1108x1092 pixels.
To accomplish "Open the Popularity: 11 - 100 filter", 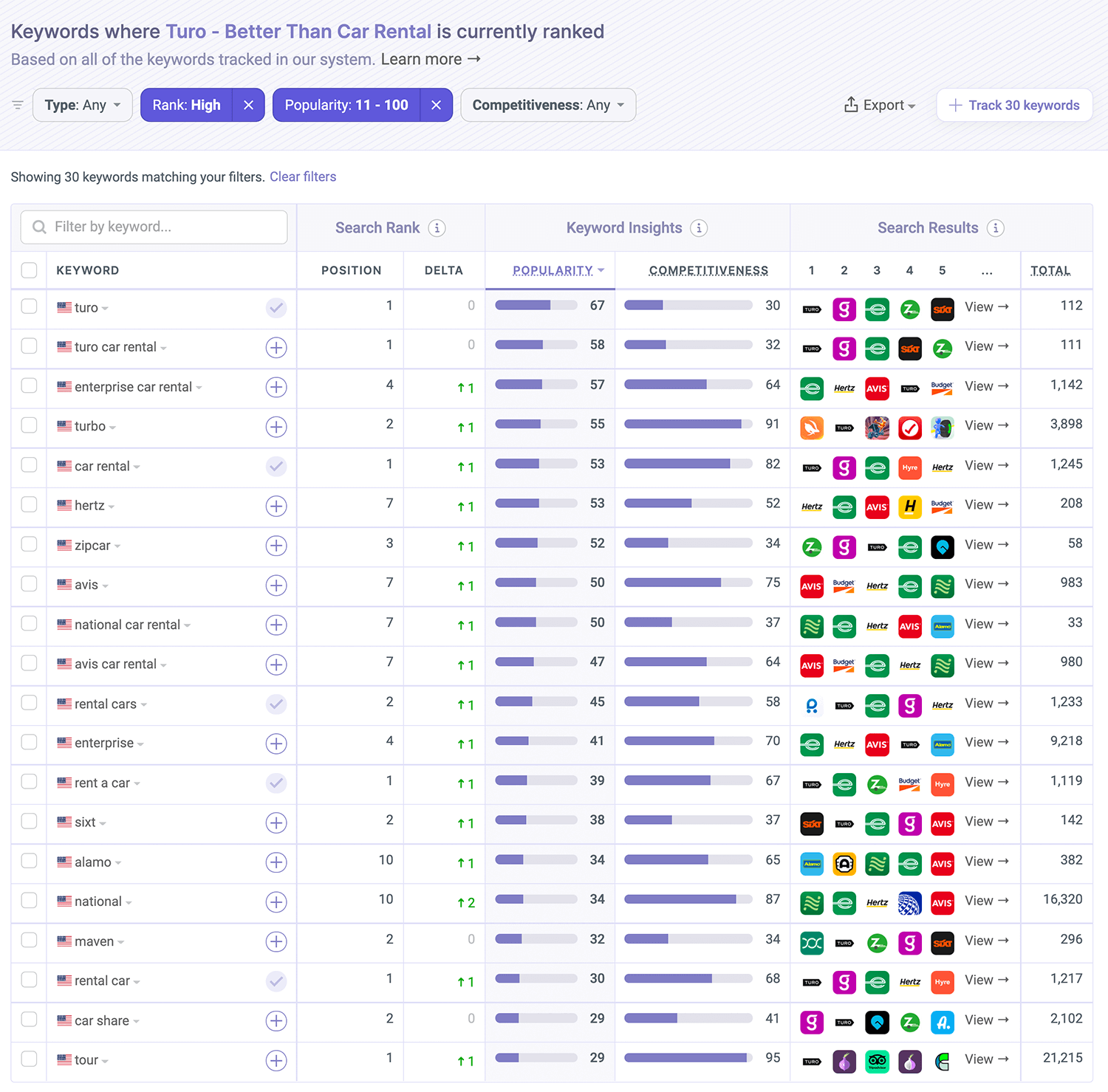I will click(x=346, y=105).
